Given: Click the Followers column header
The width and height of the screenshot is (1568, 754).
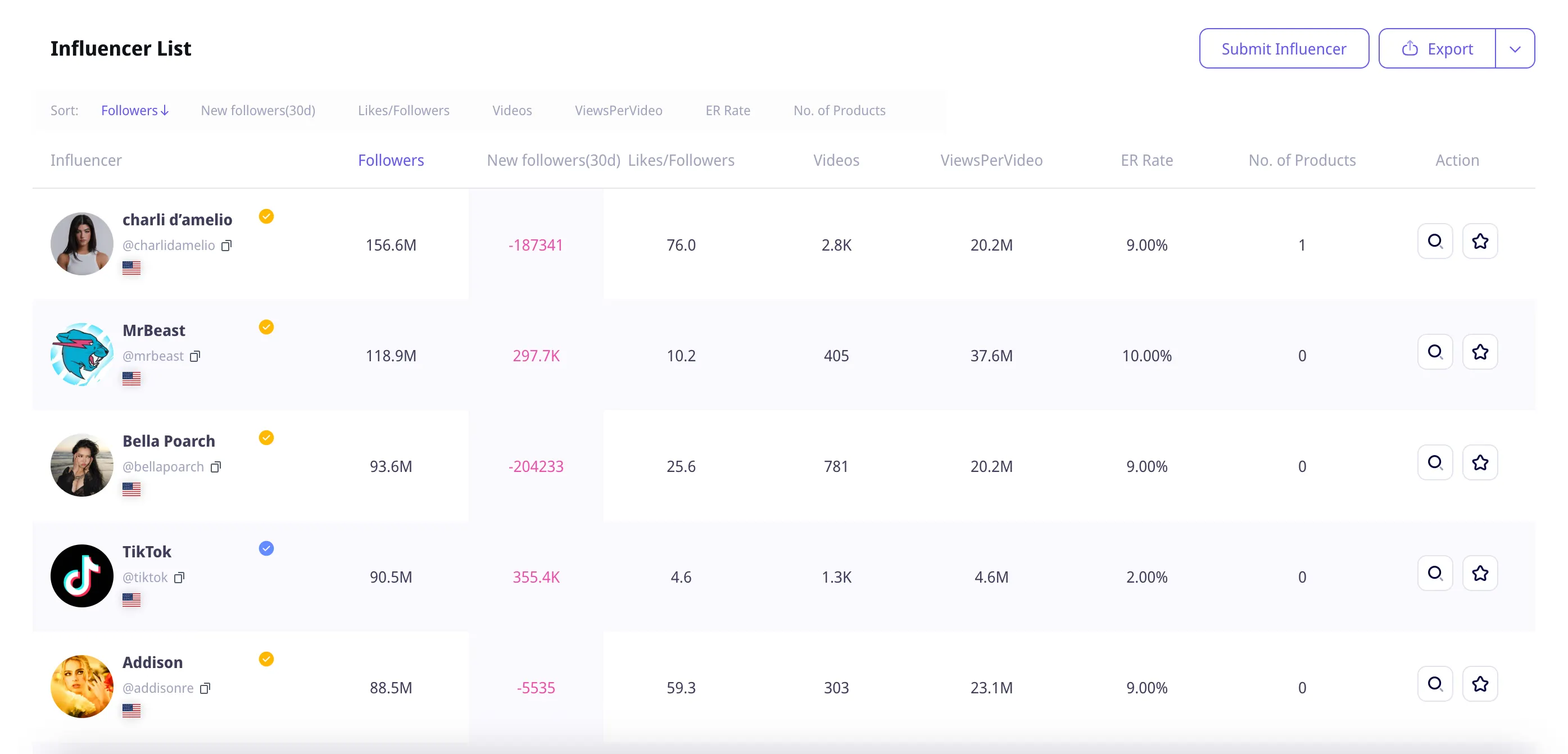Looking at the screenshot, I should click(390, 161).
